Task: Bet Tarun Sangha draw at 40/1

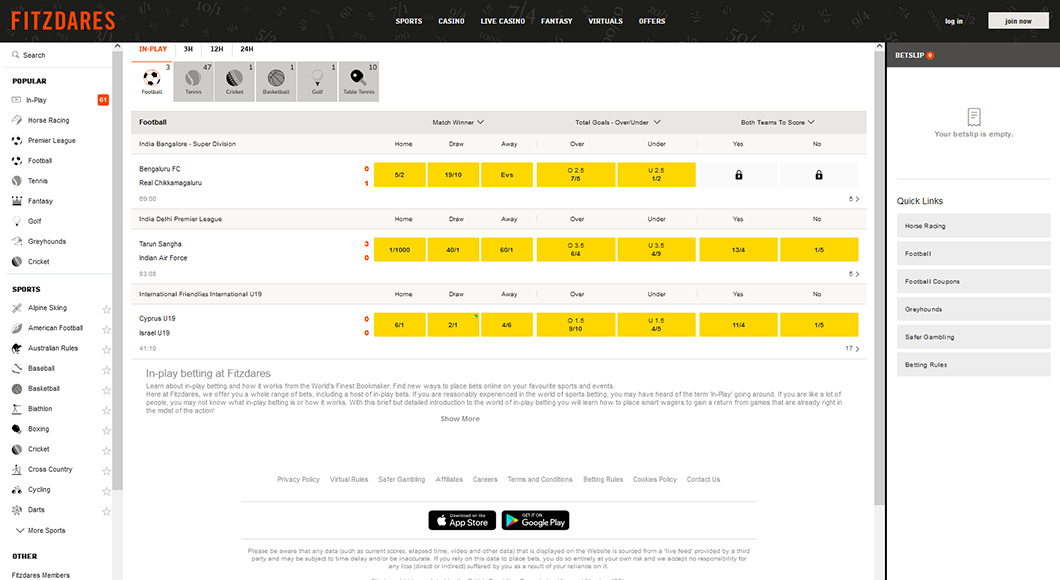Action: (453, 249)
